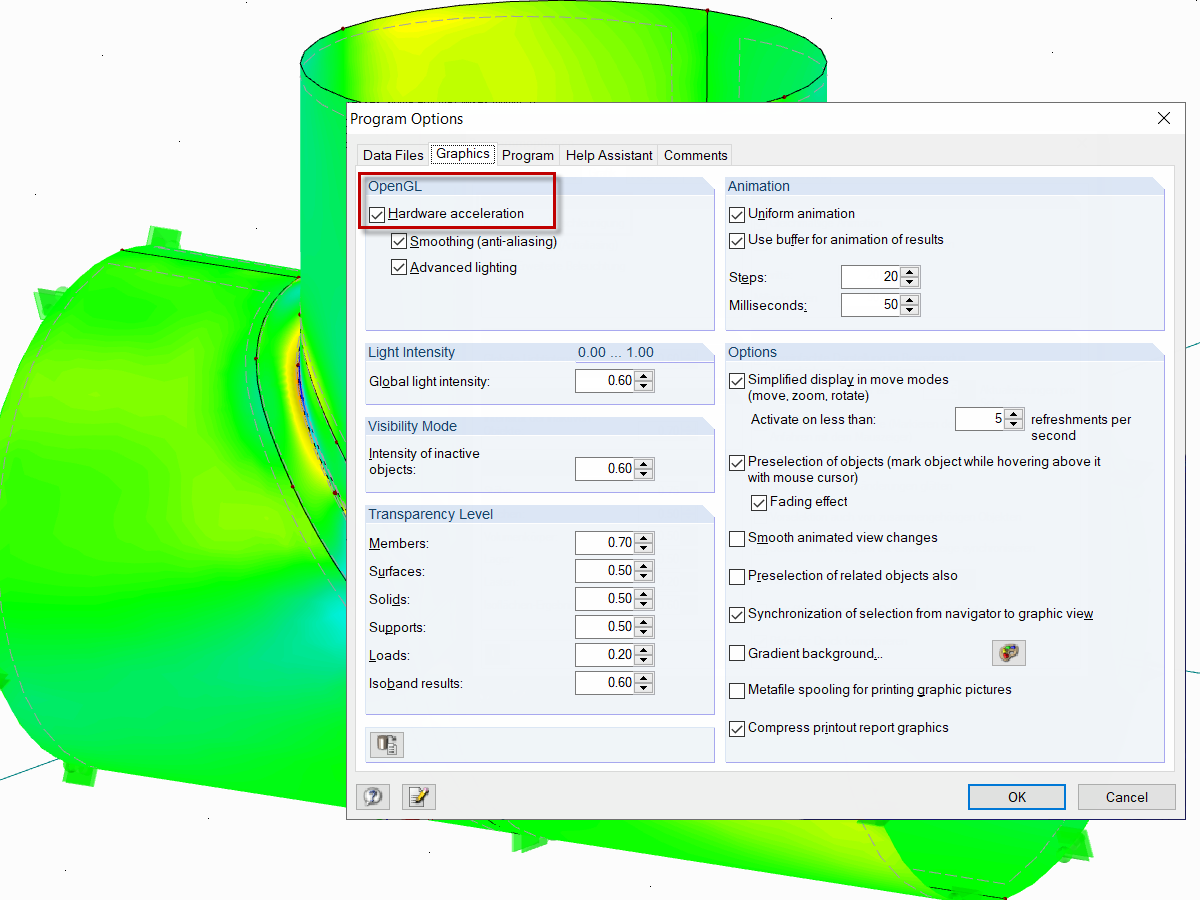Decrease Milliseconds value with the down arrow

pos(910,309)
